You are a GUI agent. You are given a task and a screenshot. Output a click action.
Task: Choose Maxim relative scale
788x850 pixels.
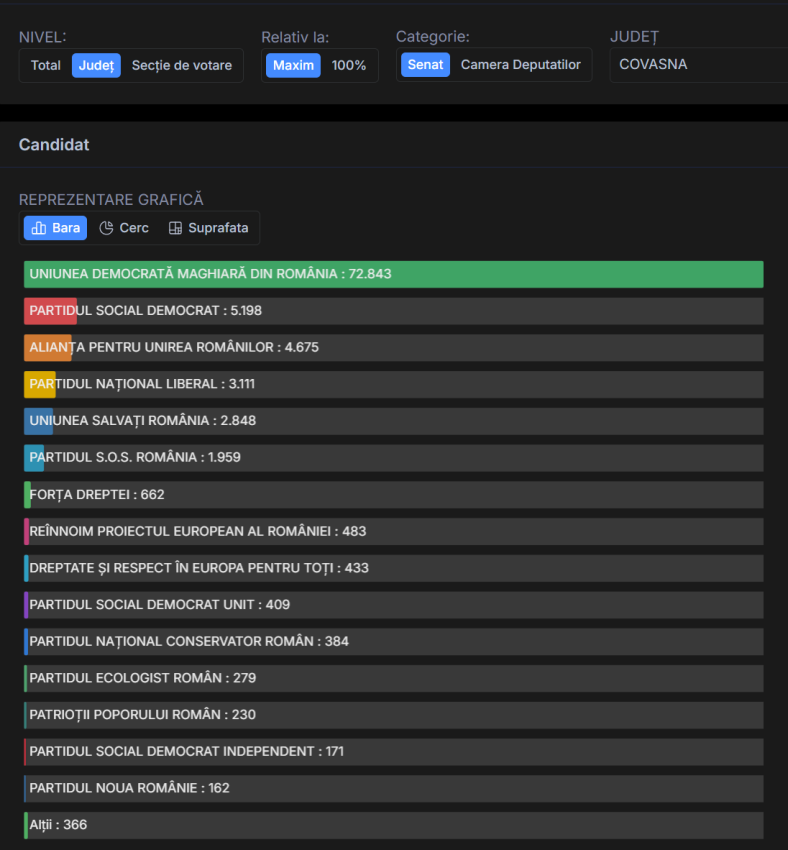(293, 66)
